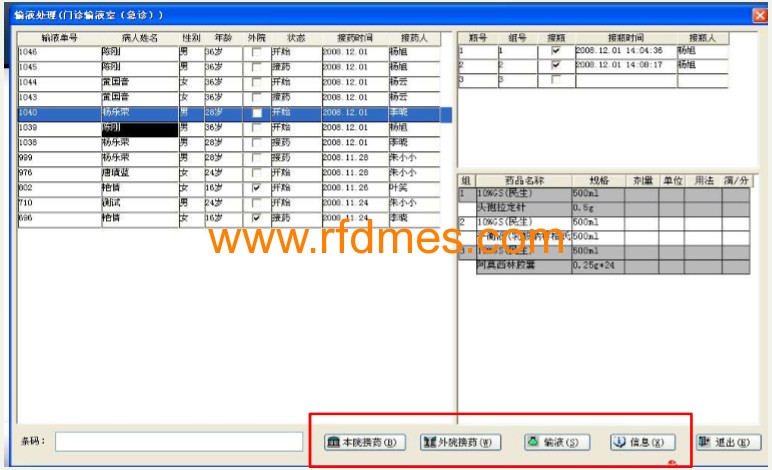Click the 输液单号 column header
The height and width of the screenshot is (470, 772).
click(60, 38)
